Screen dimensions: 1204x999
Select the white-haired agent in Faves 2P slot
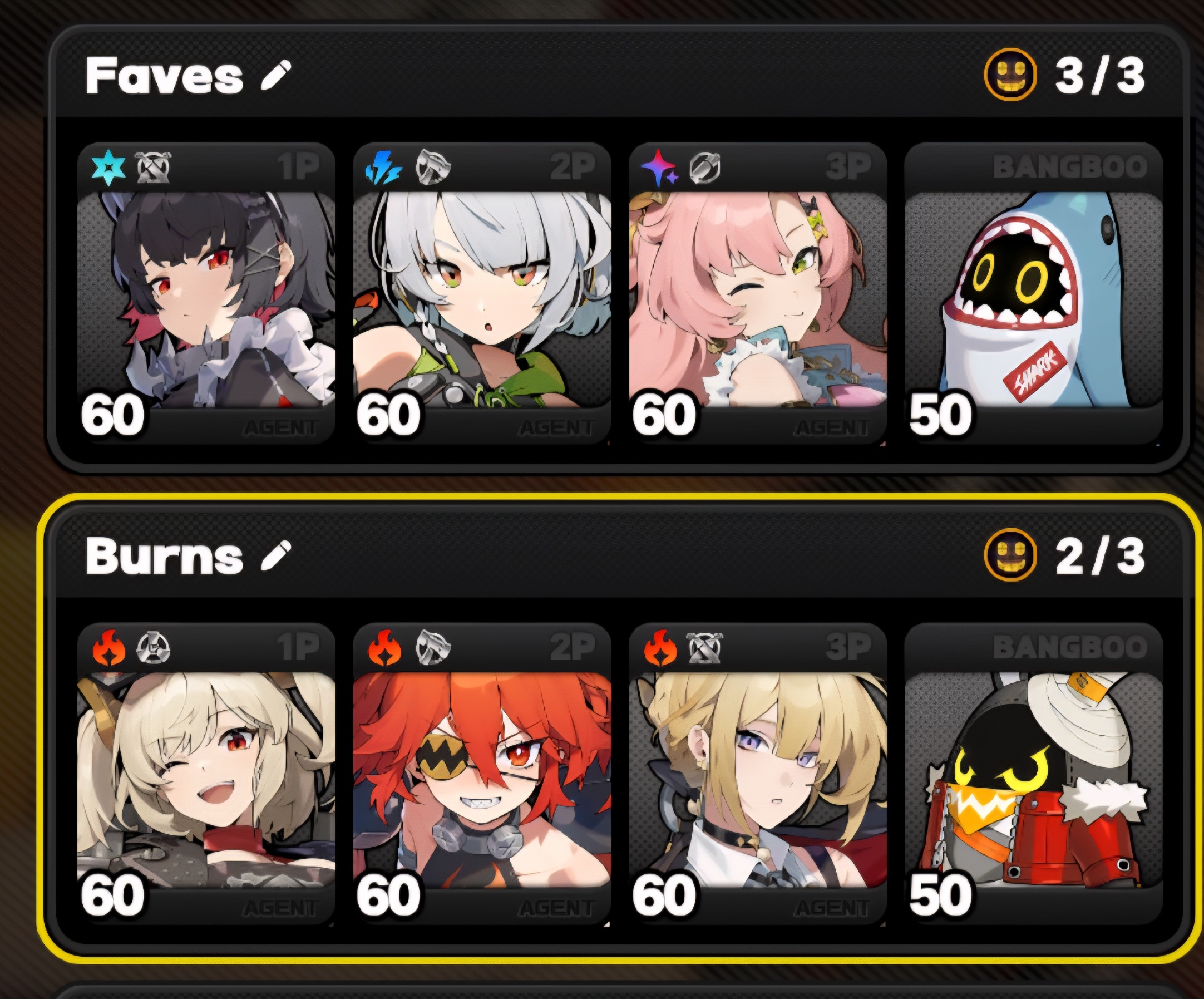click(482, 299)
